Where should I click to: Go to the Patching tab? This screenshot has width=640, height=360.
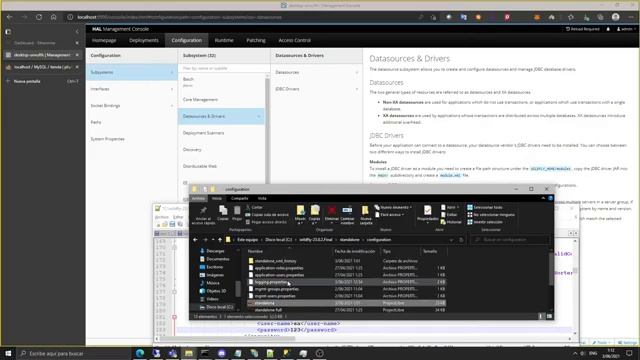point(256,40)
